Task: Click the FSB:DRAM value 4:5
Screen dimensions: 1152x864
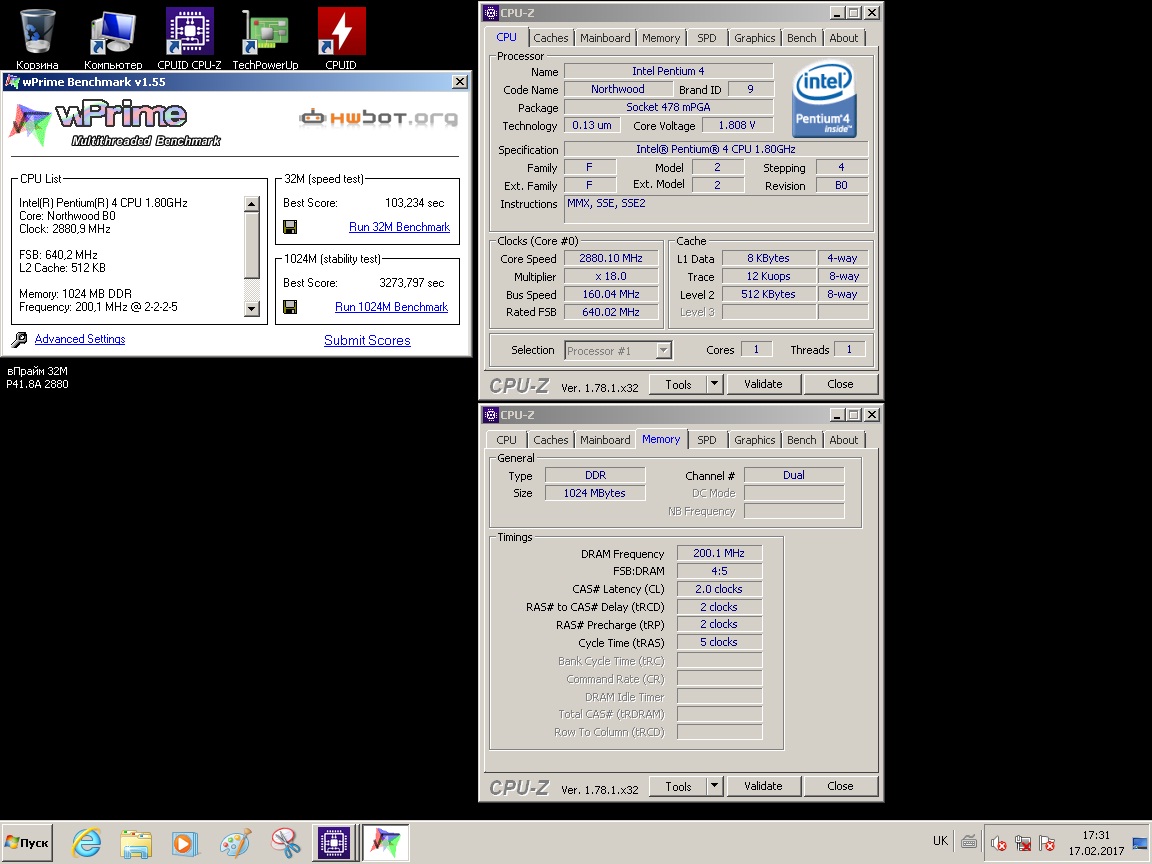Action: 719,571
